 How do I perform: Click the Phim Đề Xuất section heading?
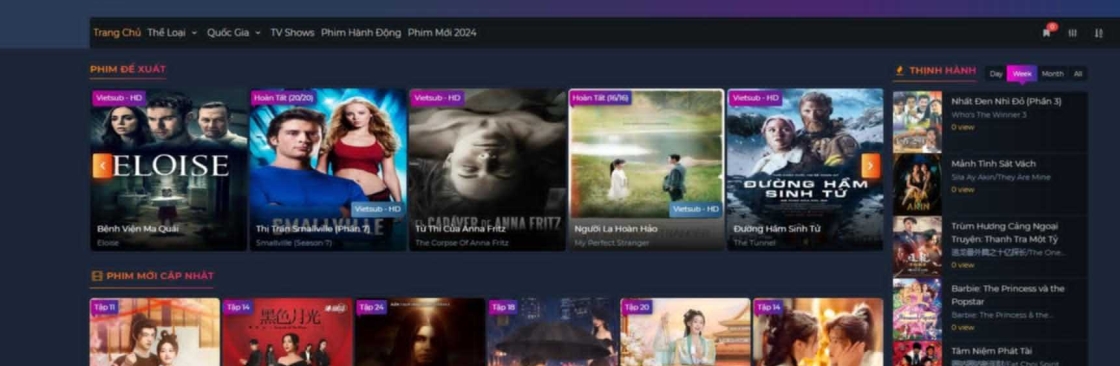coord(128,69)
